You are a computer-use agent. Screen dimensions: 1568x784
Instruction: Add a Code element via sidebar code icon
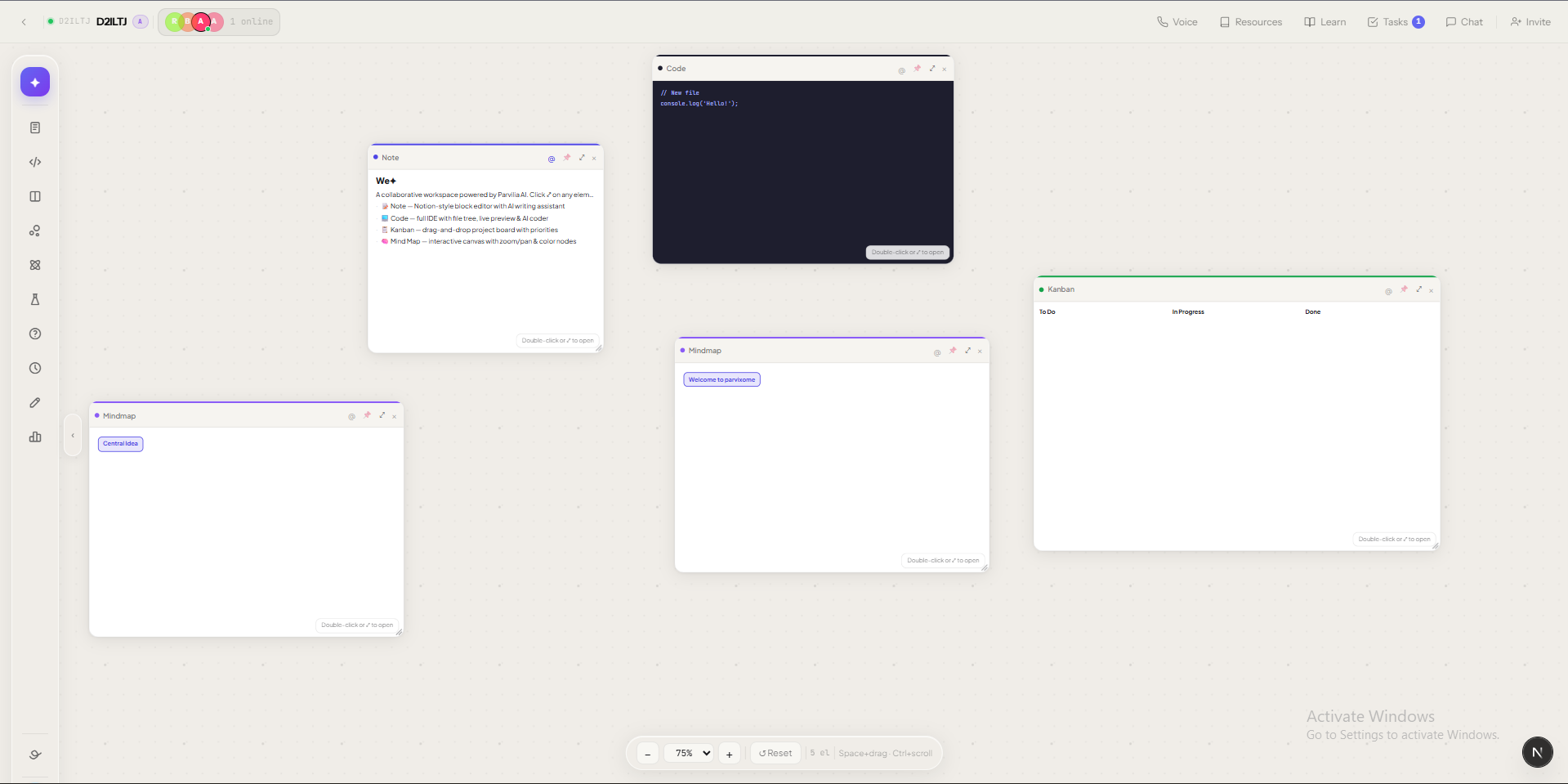pos(35,162)
